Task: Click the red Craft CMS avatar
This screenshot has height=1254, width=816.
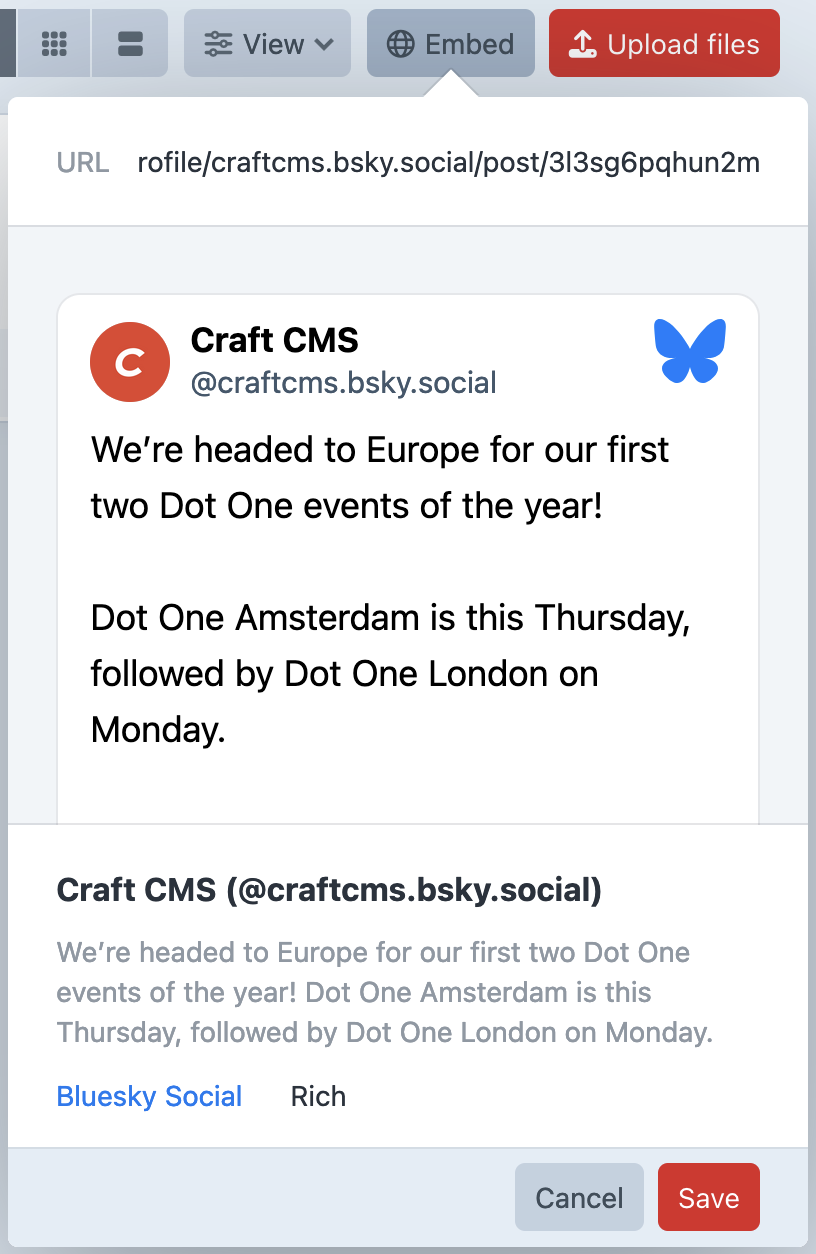Action: point(127,360)
